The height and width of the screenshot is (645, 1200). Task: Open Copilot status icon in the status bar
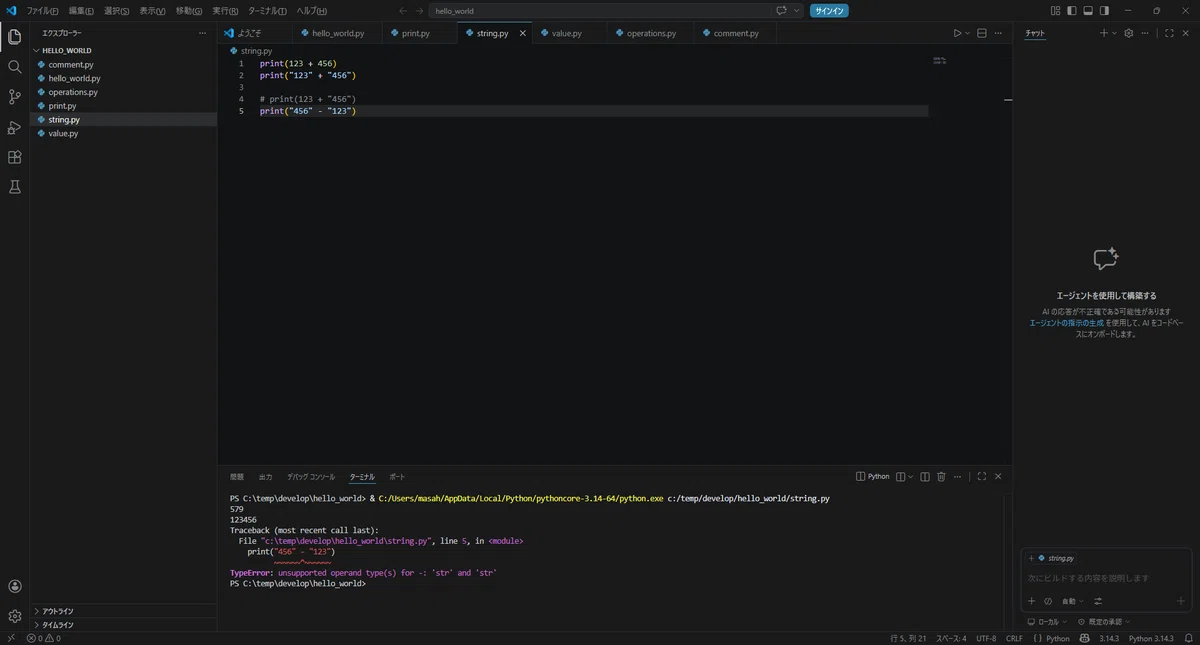1085,638
